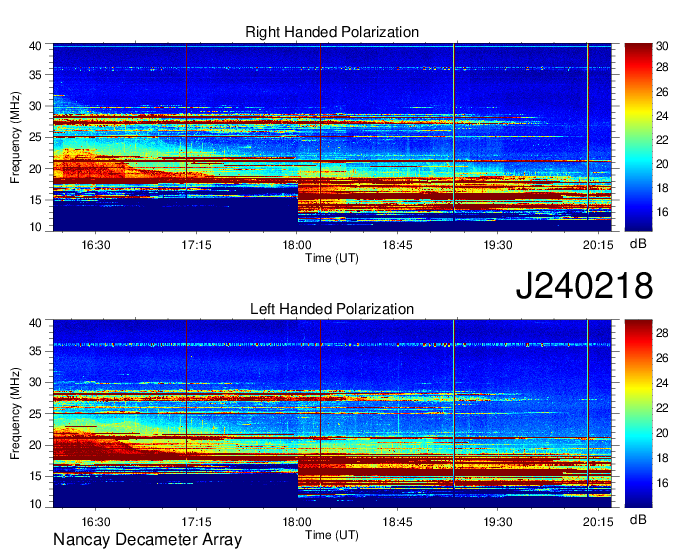Click the dB unit under right-handed colorbar
The height and width of the screenshot is (552, 680).
638,244
